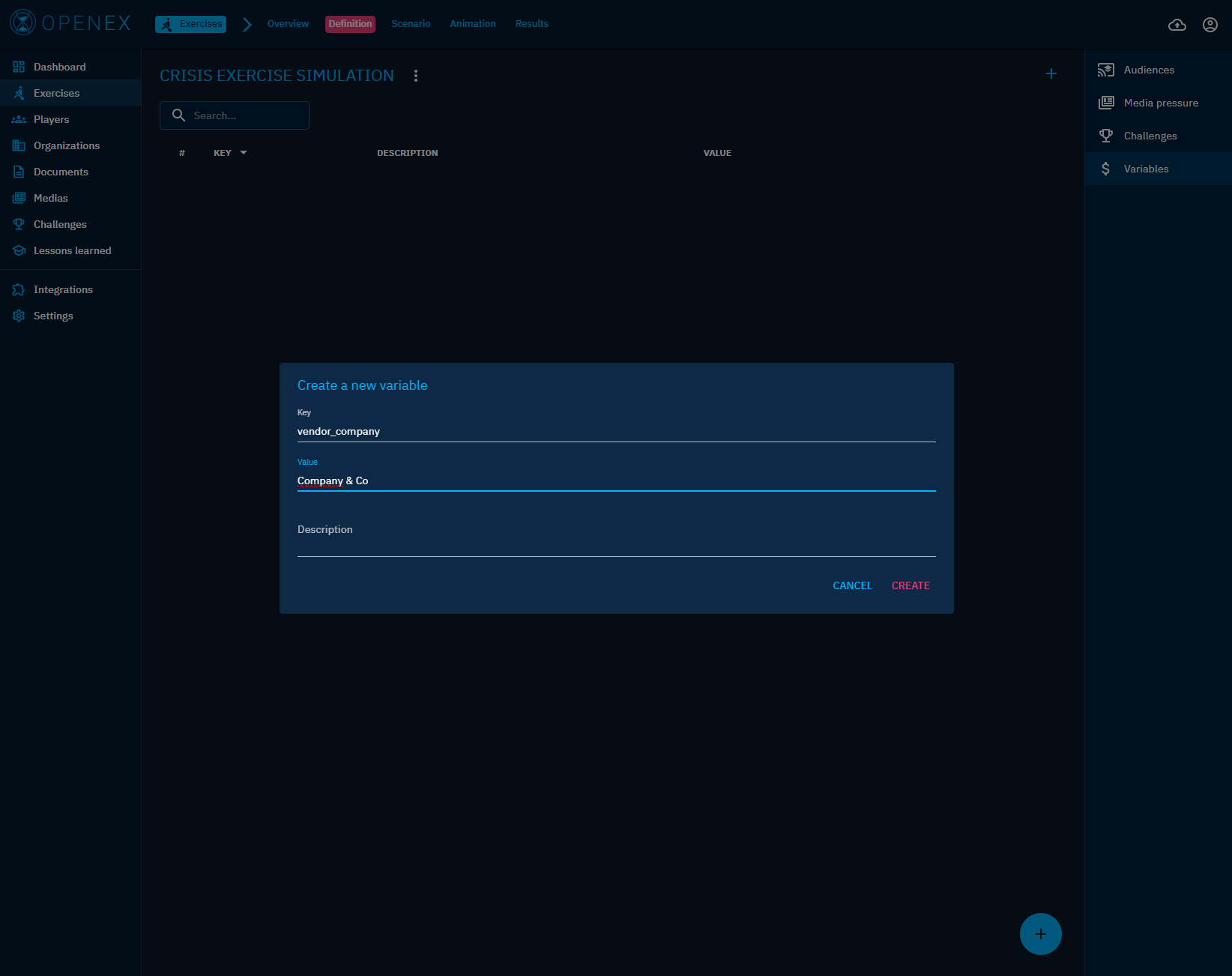Screen dimensions: 1232x976
Task: Open Media pressure in right panel
Action: pyautogui.click(x=1160, y=103)
